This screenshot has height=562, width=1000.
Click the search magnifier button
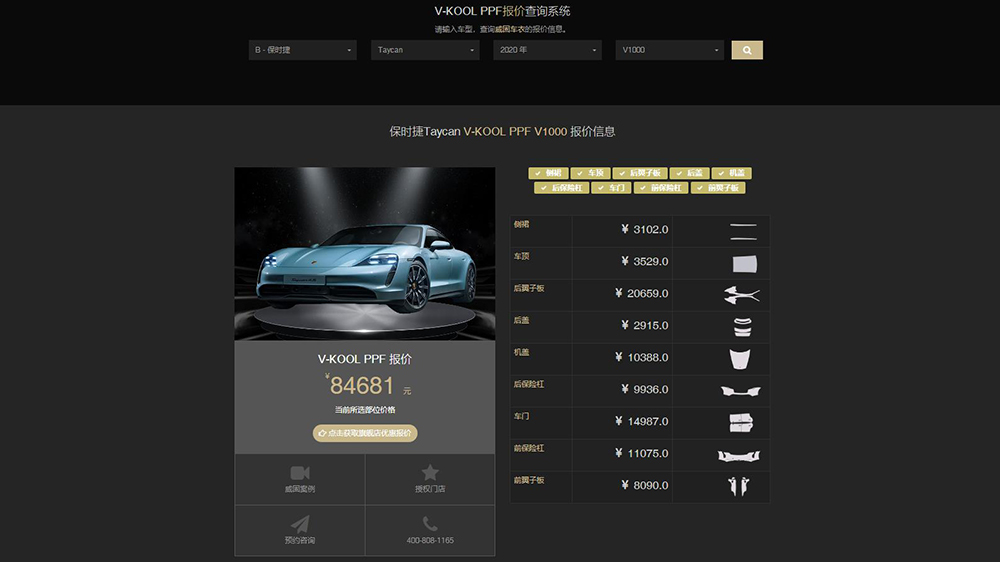747,50
